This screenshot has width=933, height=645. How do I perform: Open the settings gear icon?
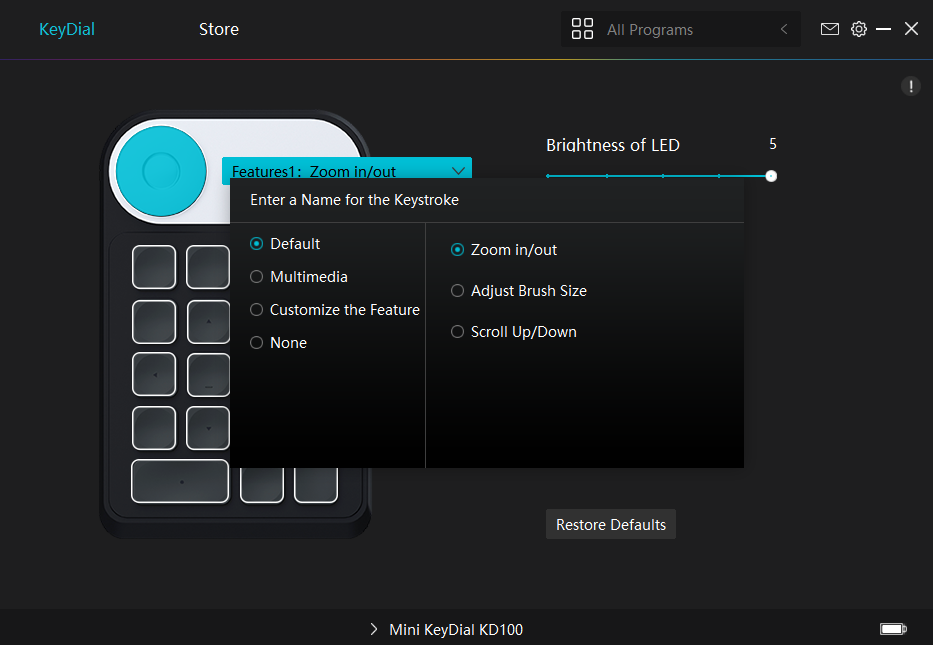coord(859,29)
